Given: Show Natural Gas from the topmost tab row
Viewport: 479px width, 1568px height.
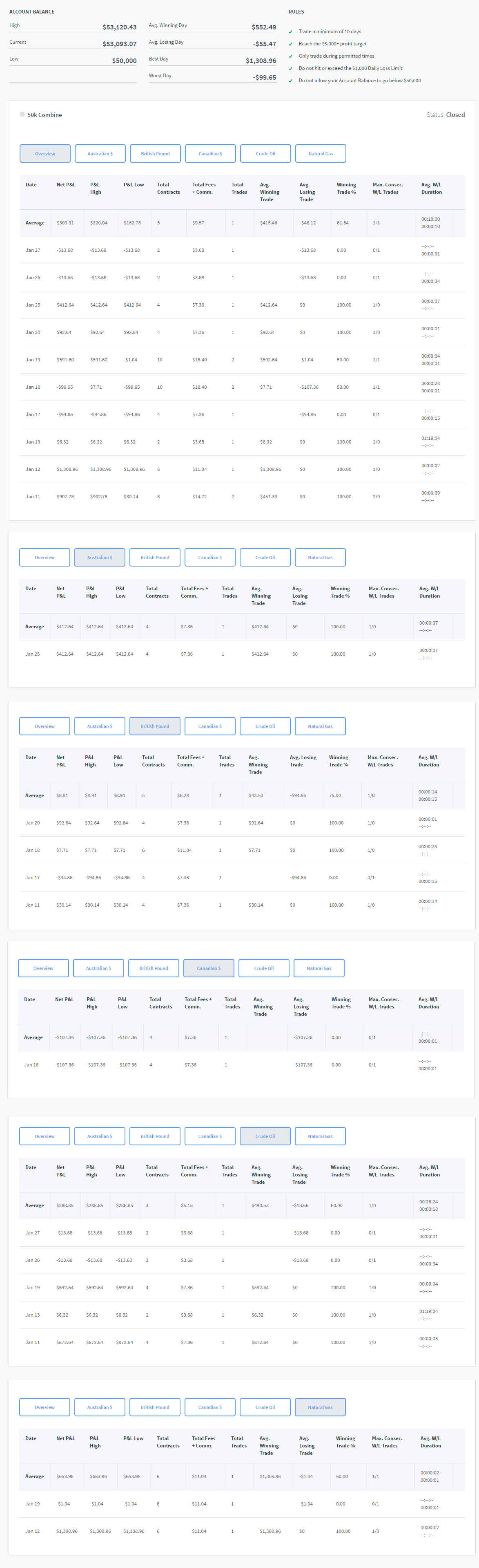Looking at the screenshot, I should pos(320,153).
